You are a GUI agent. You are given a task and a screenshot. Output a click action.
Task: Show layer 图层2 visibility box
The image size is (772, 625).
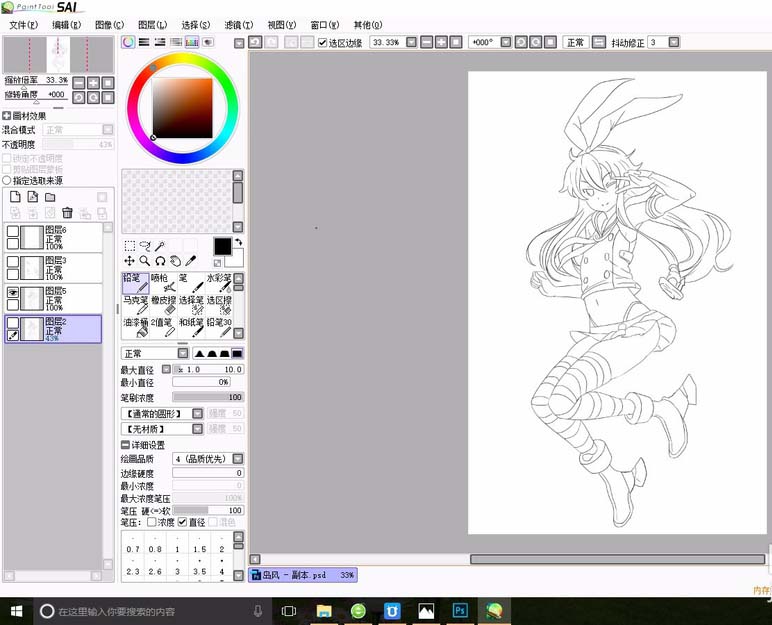13,323
